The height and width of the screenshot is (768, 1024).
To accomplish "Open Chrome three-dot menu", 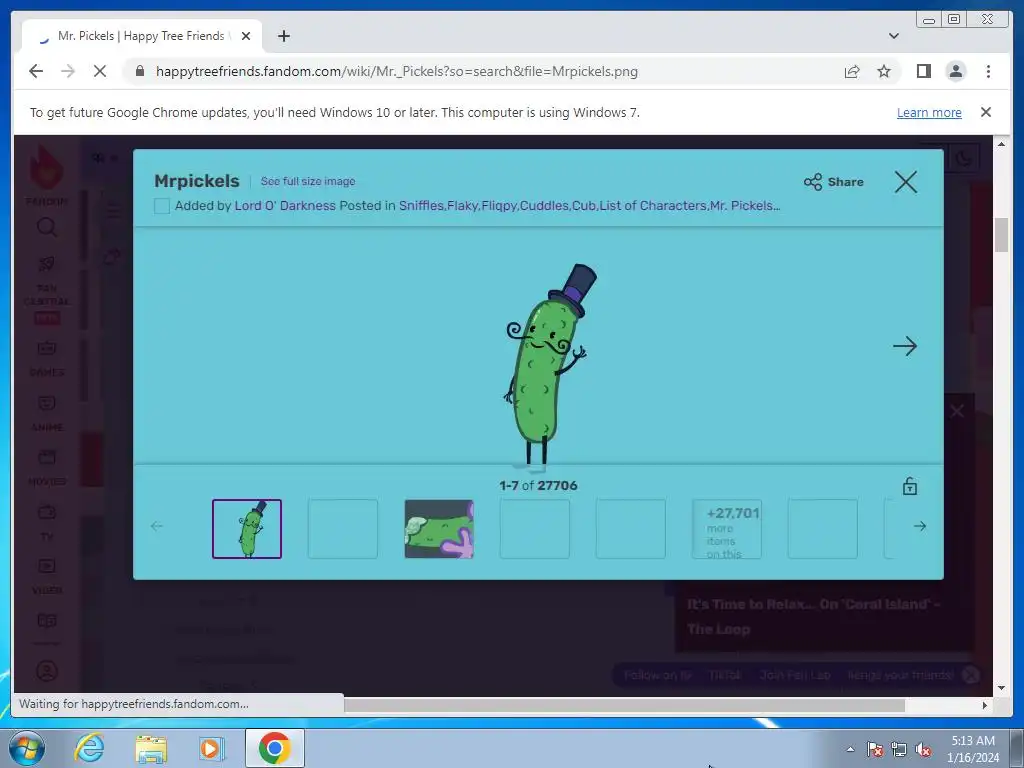I will [x=988, y=71].
